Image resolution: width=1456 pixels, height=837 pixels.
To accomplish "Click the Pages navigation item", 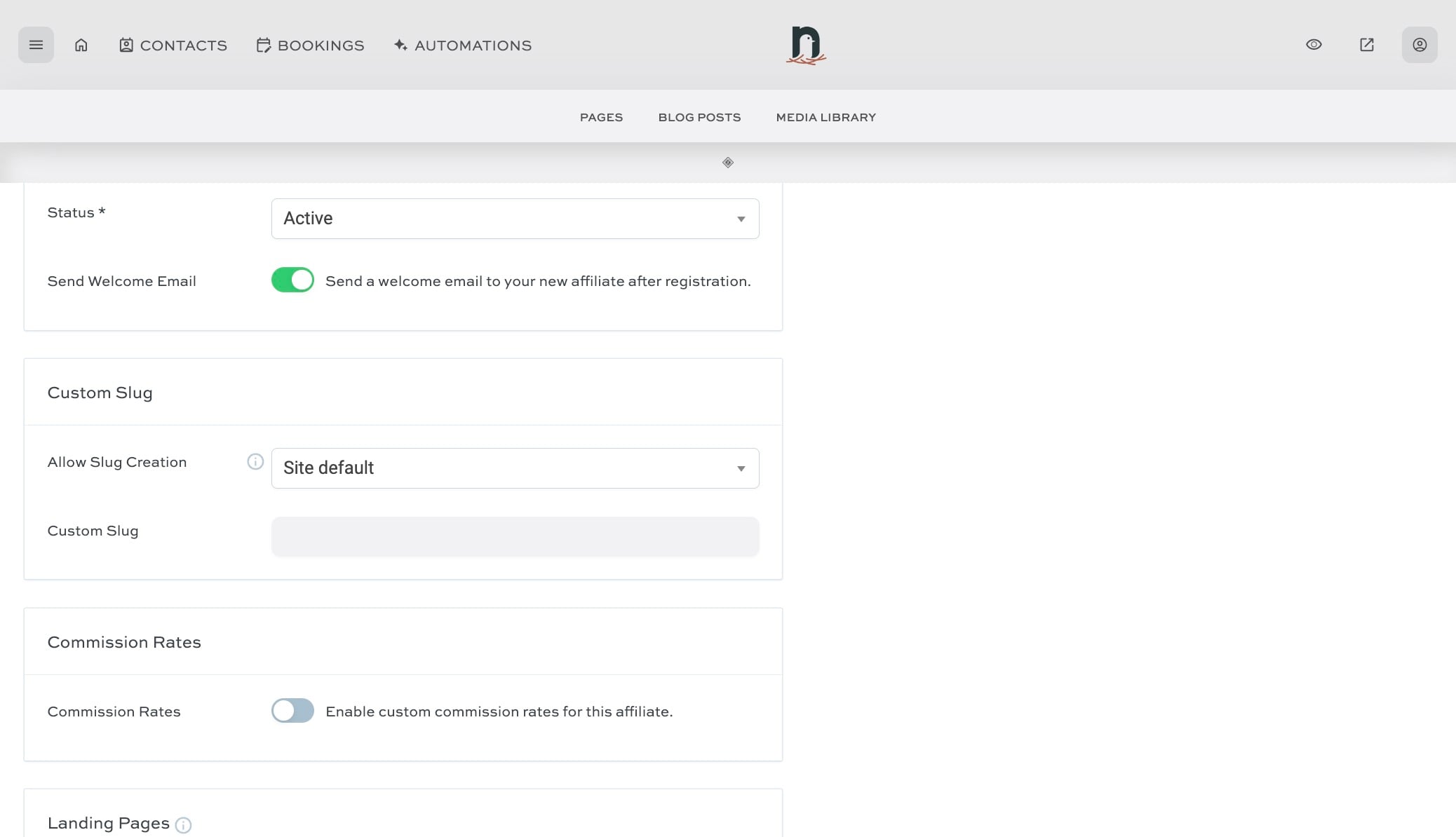I will [x=601, y=117].
